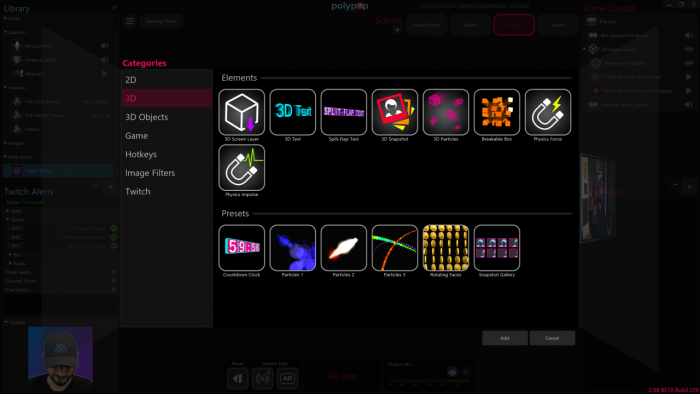This screenshot has width=700, height=394.
Task: Toggle the New Follower alert green indicator
Action: tap(113, 228)
